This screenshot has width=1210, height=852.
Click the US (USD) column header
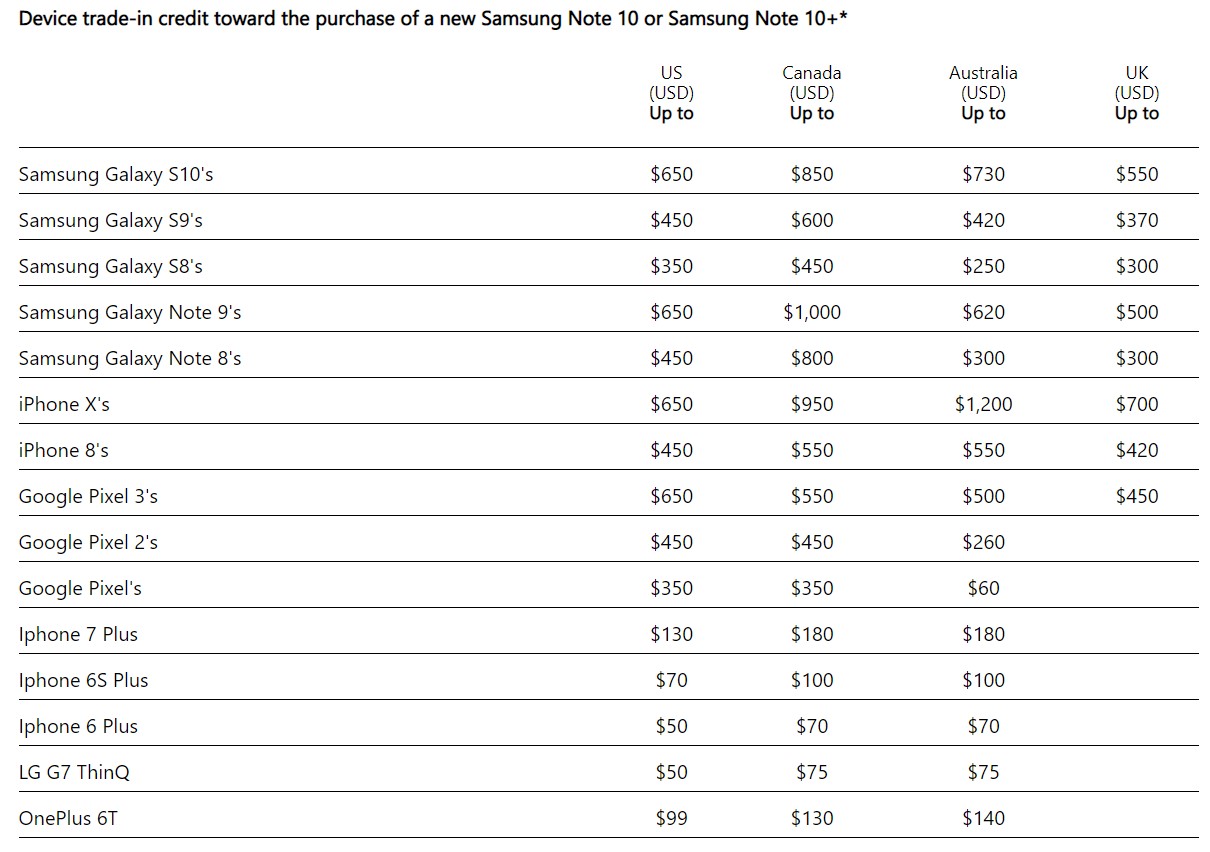(671, 93)
